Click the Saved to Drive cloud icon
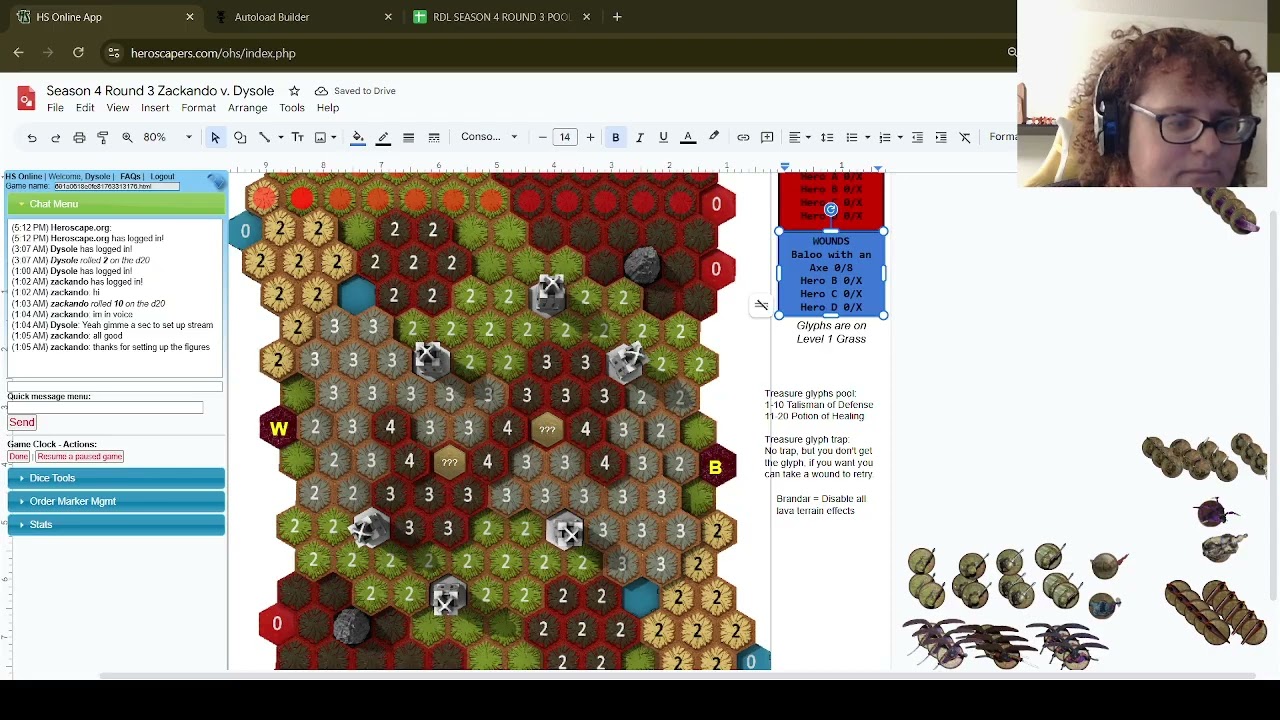This screenshot has width=1280, height=720. pos(321,91)
